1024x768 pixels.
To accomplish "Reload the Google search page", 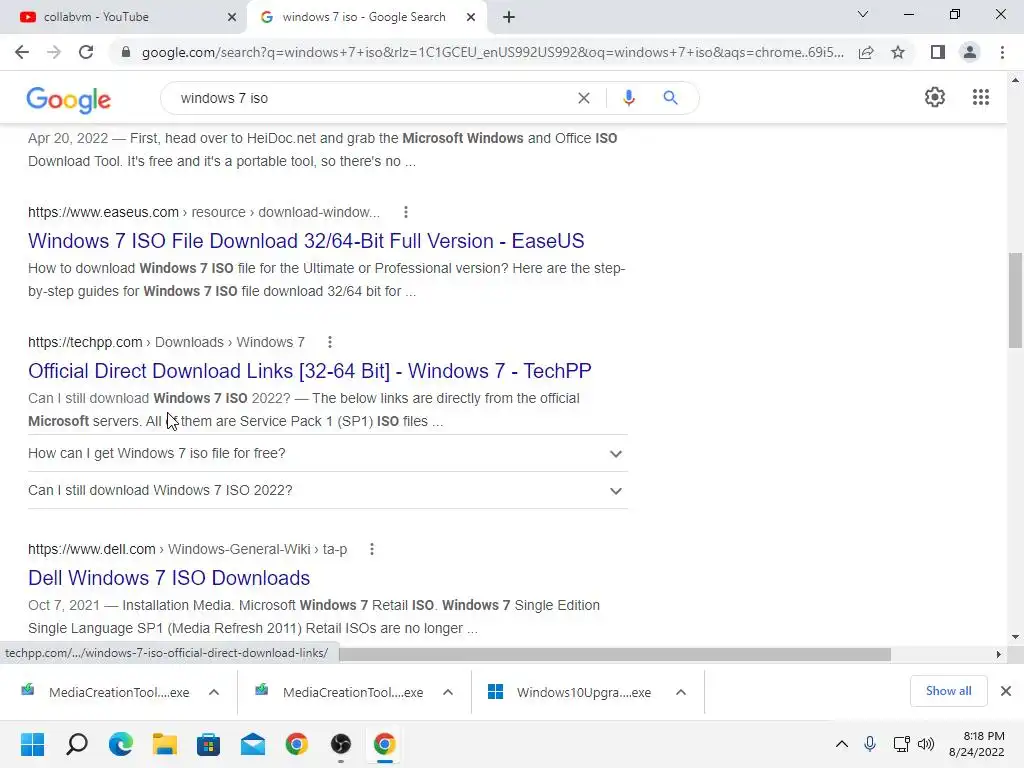I will [86, 52].
